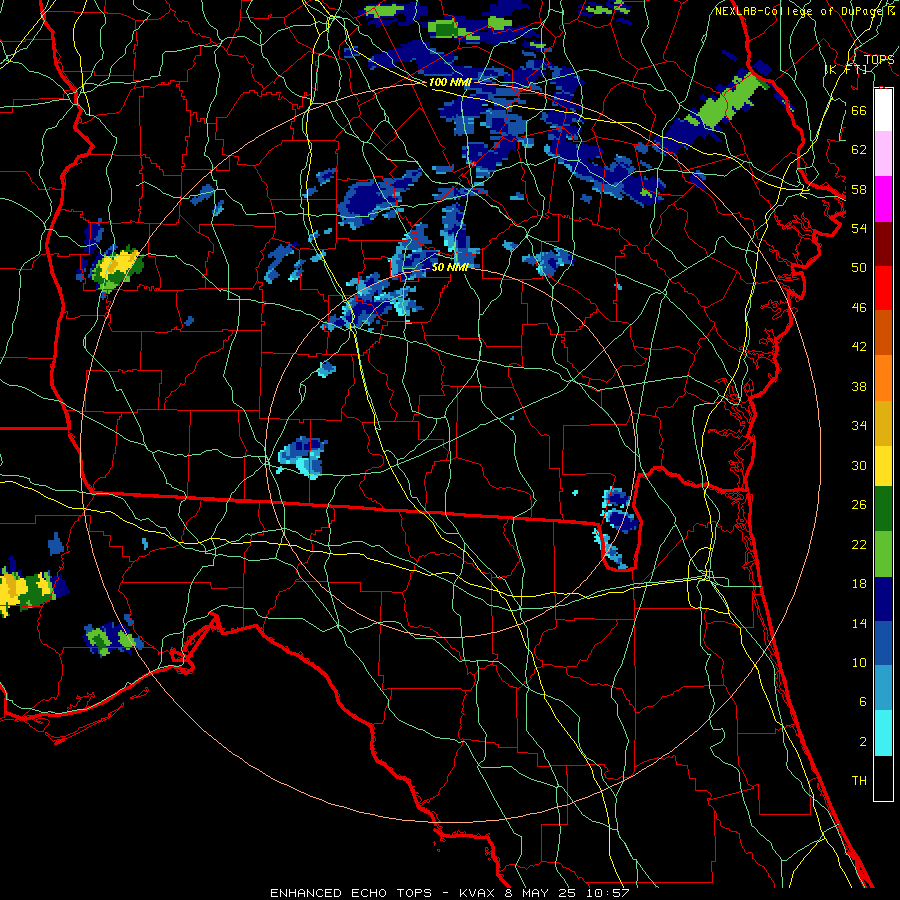The width and height of the screenshot is (900, 900).
Task: Click the '42' scale label
Action: pos(859,347)
